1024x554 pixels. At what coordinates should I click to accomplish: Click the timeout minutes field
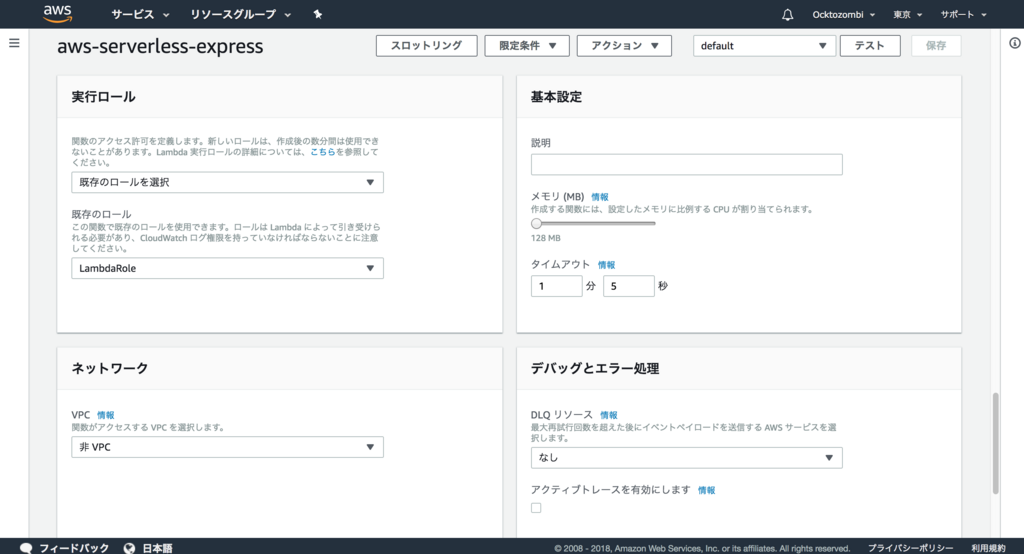[556, 286]
